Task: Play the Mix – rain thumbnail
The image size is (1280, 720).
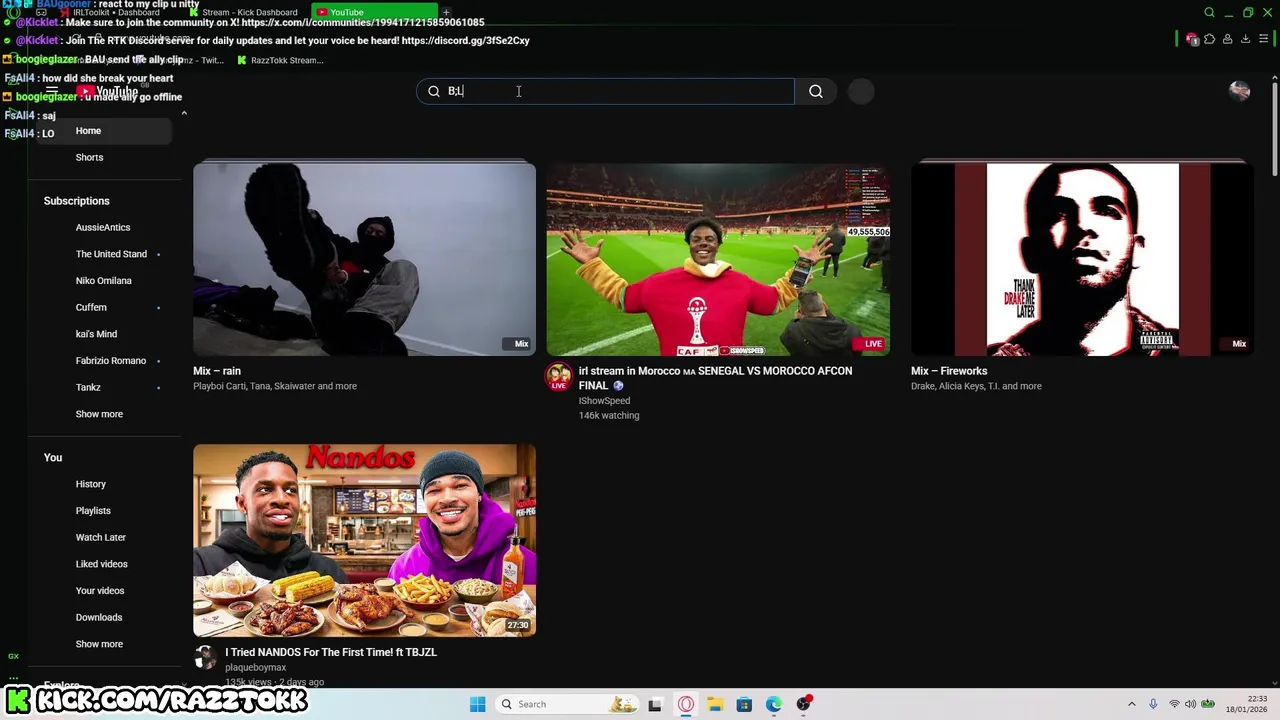Action: (364, 259)
